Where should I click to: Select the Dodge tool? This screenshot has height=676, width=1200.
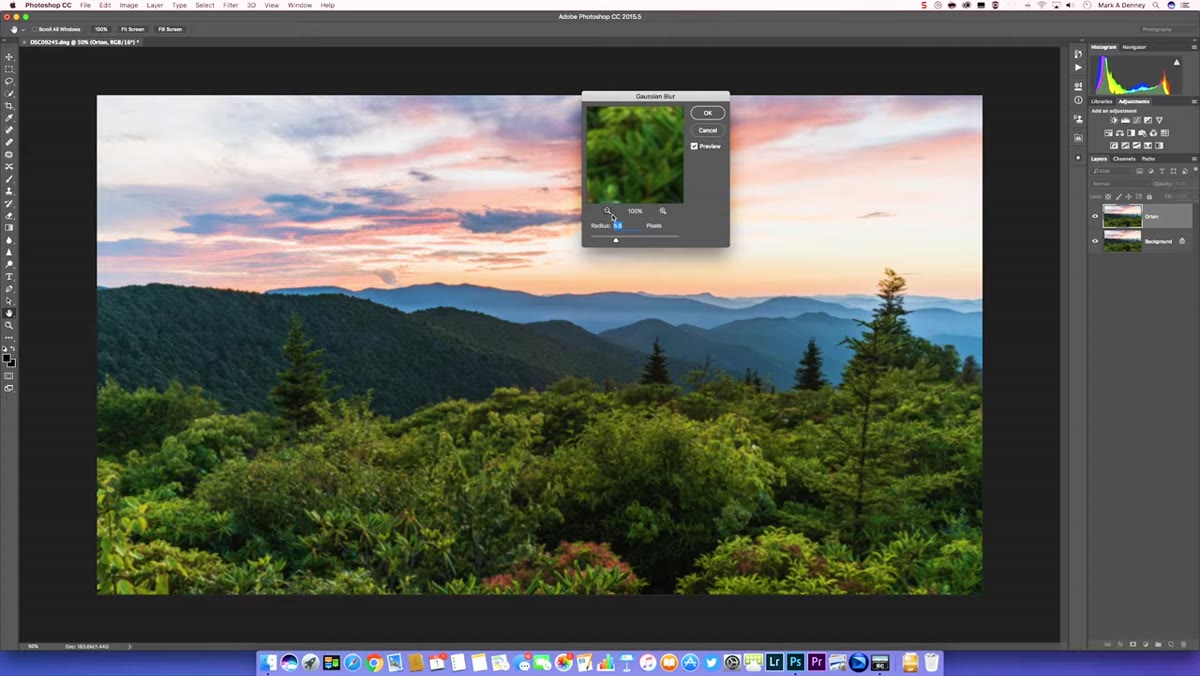point(10,263)
